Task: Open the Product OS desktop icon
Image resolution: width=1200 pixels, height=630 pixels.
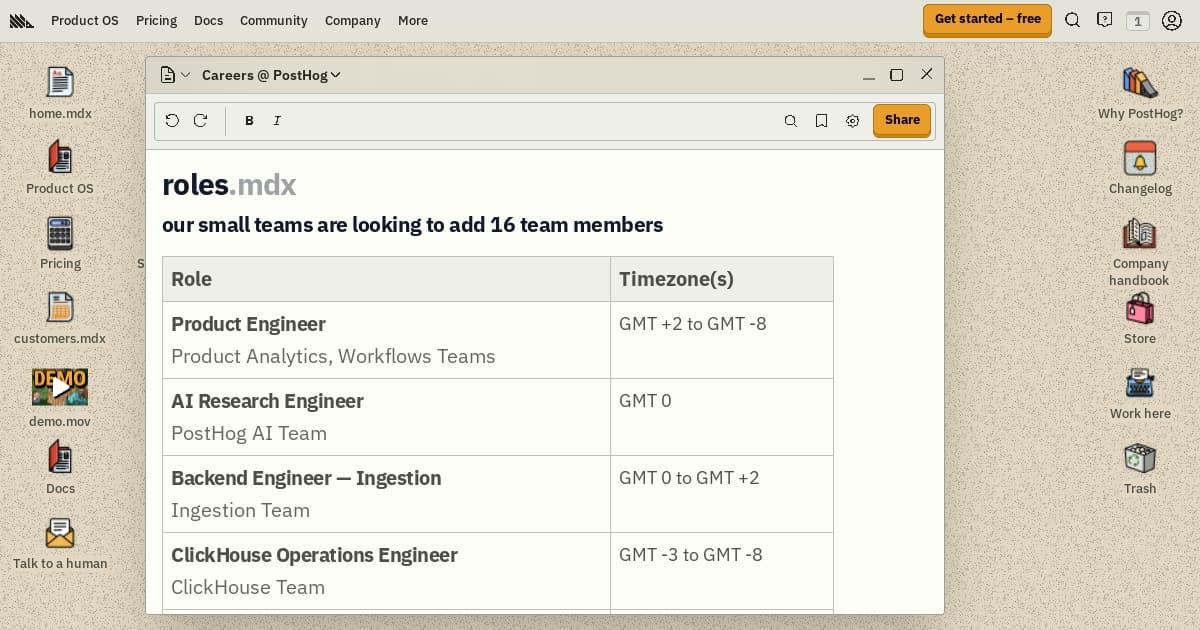Action: 60,157
